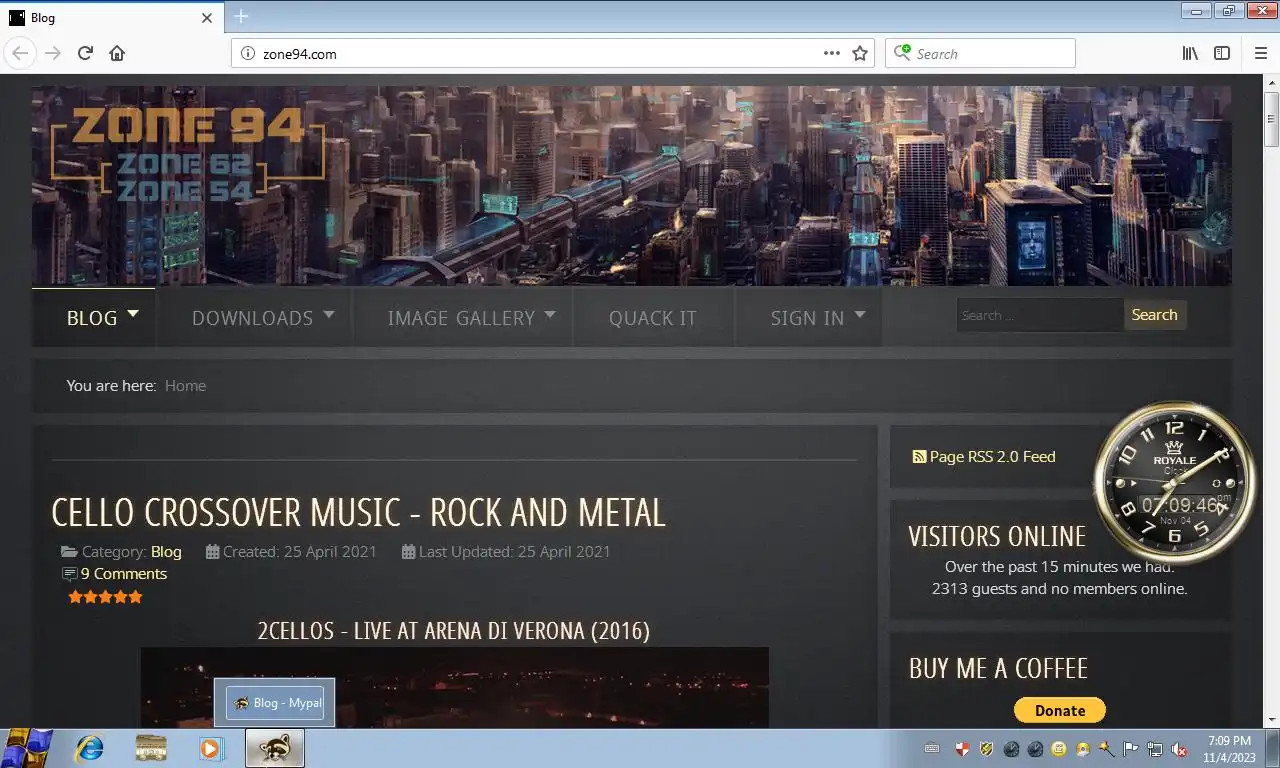Click the 7:09 PM taskbar clock
The height and width of the screenshot is (768, 1280).
tap(1229, 748)
